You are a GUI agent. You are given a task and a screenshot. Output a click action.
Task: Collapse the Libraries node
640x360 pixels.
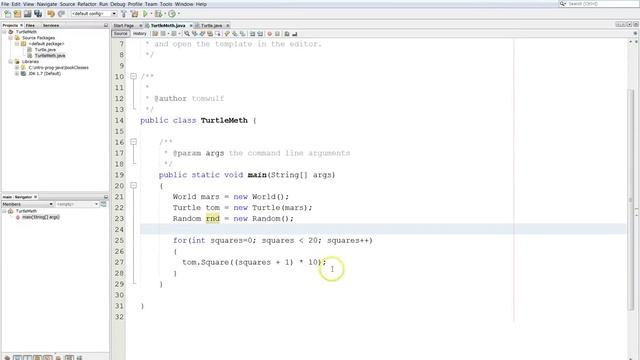11,62
